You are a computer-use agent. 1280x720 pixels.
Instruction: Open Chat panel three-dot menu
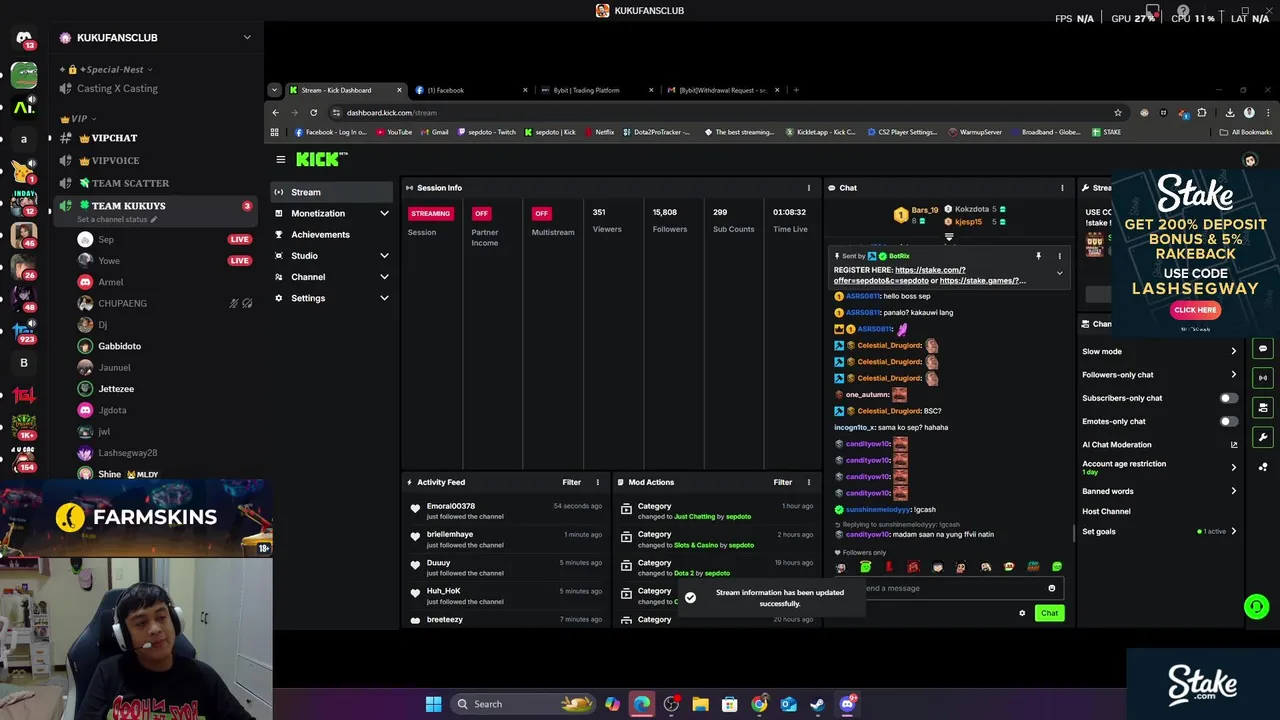(x=1062, y=188)
